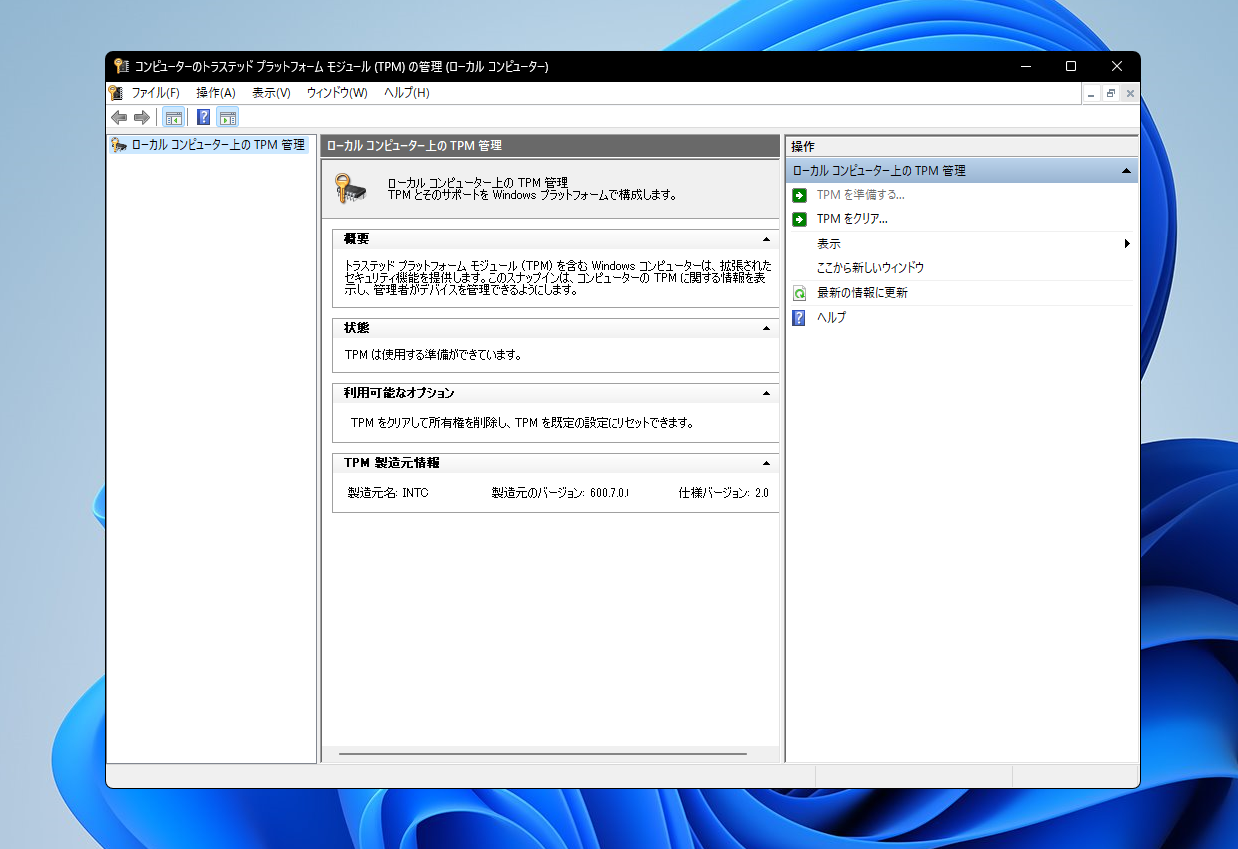Toggle the console tree pane icon

tap(173, 117)
